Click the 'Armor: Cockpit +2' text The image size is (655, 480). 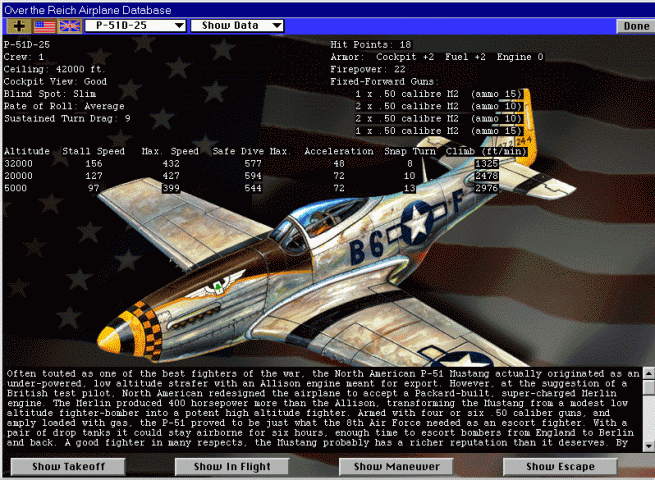tap(382, 57)
